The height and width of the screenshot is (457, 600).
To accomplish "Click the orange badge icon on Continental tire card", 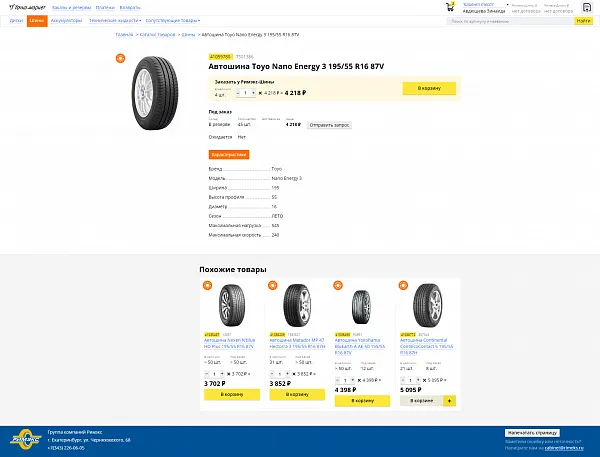I will (404, 286).
